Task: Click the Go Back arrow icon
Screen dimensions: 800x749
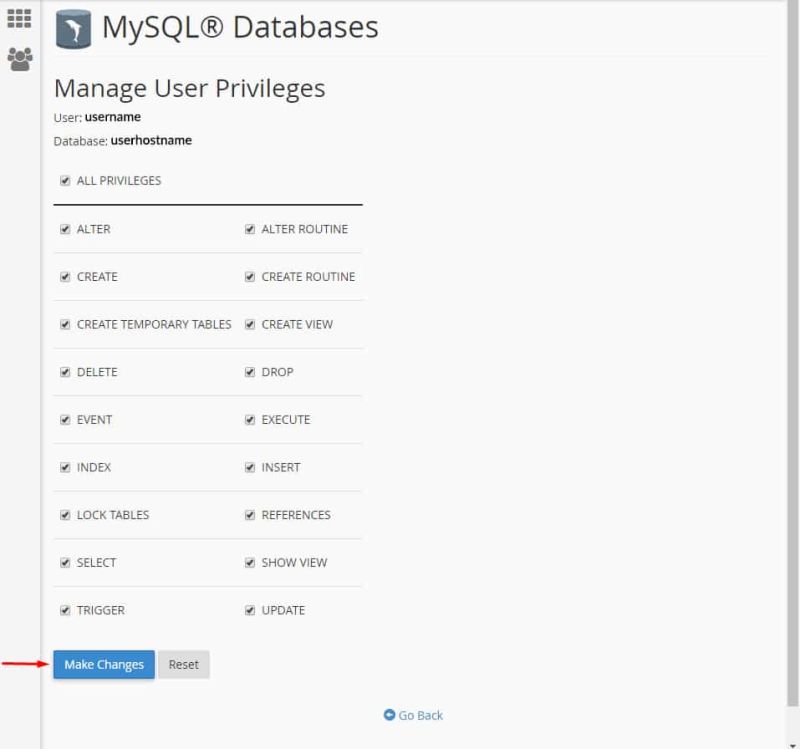Action: (x=389, y=715)
